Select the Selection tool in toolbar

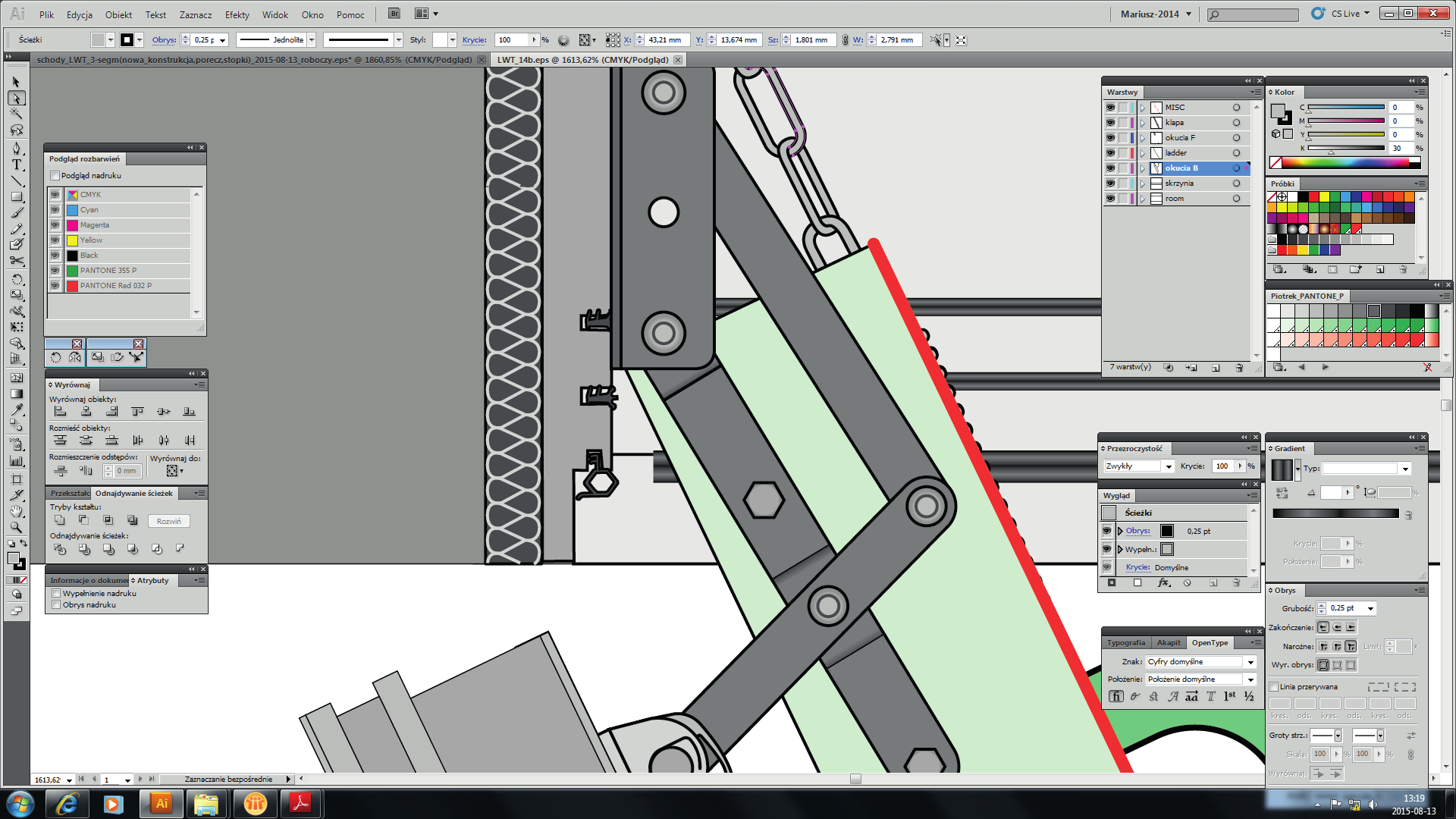point(16,80)
